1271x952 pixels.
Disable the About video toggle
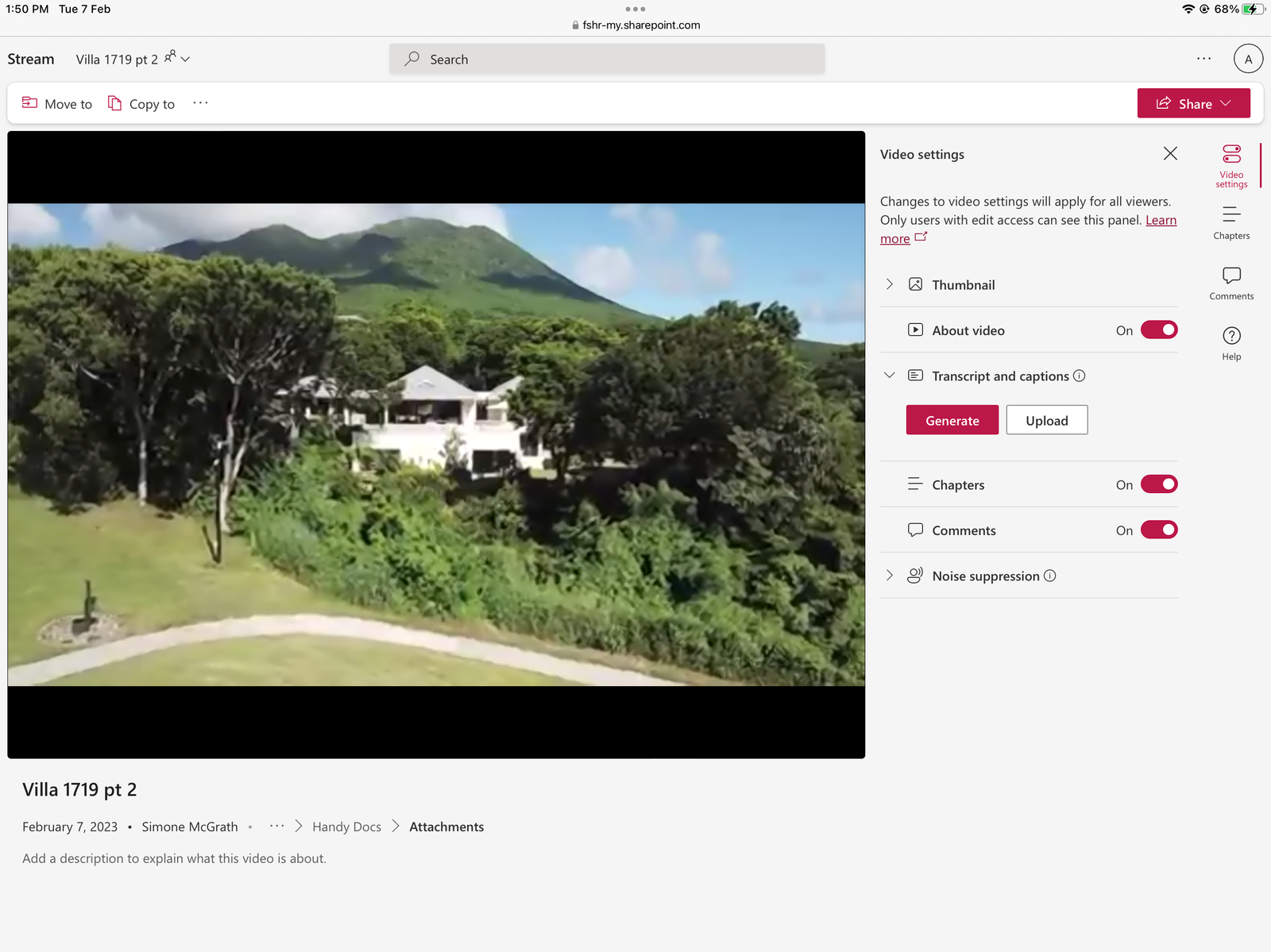[1159, 330]
